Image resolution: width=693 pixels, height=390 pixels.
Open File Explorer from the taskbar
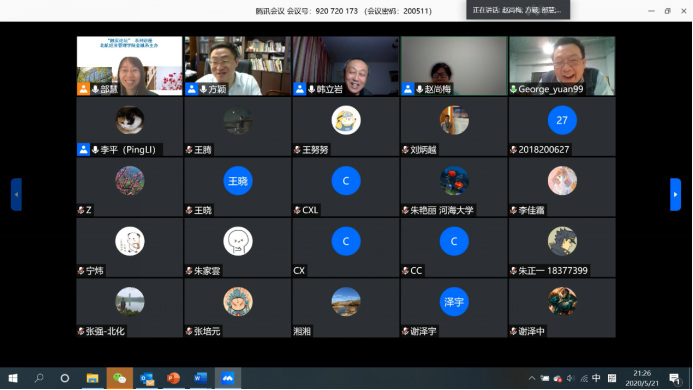[92, 379]
